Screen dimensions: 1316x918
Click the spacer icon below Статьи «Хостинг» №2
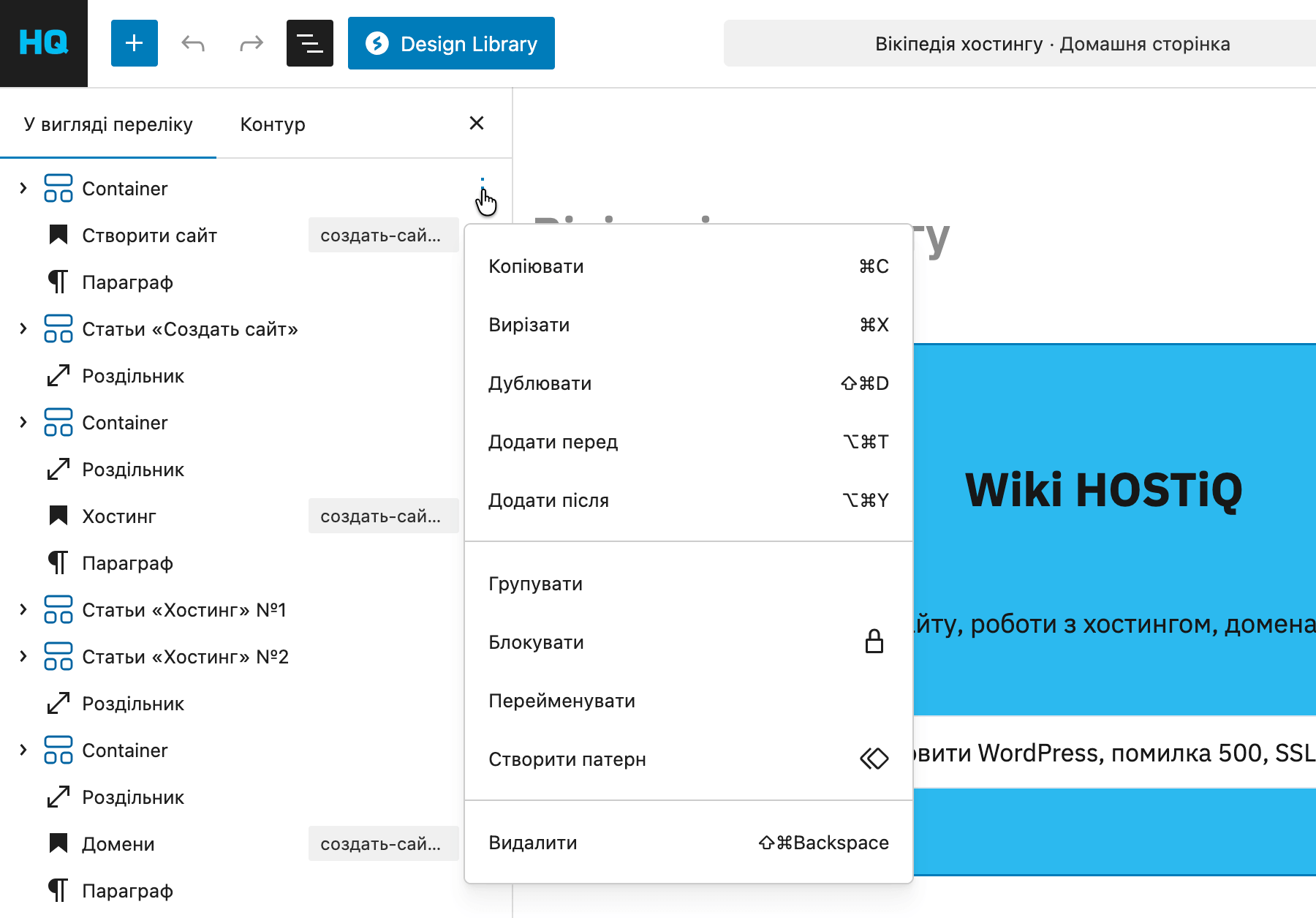(58, 703)
